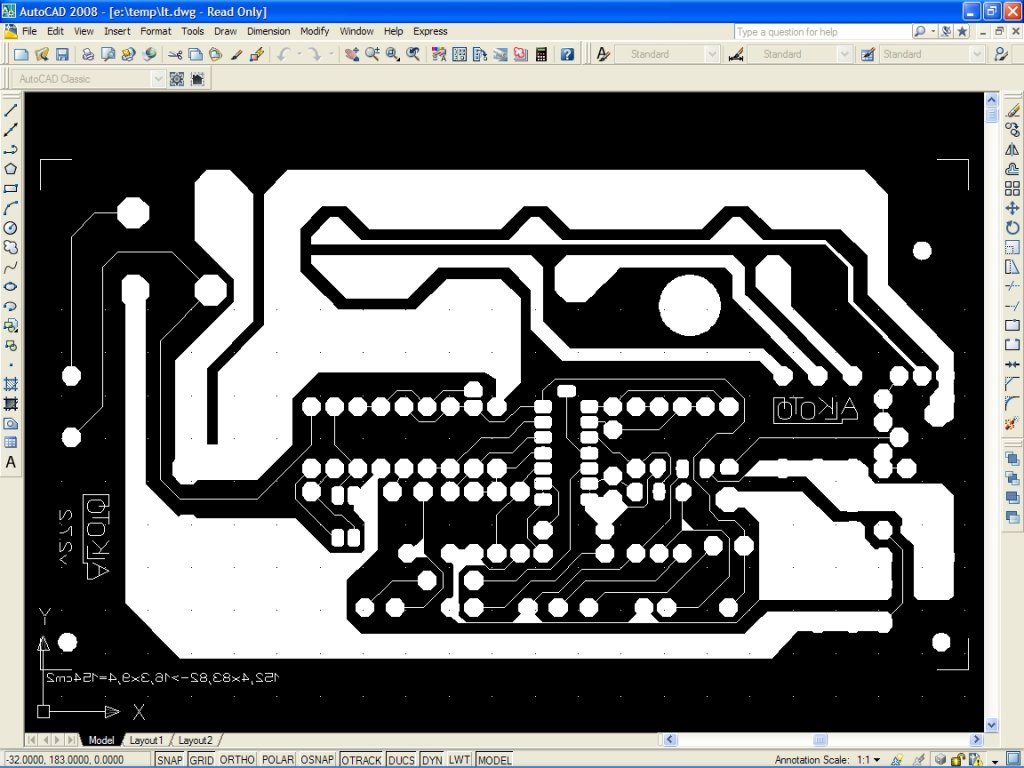
Task: Select the Arc draw tool
Action: point(10,208)
